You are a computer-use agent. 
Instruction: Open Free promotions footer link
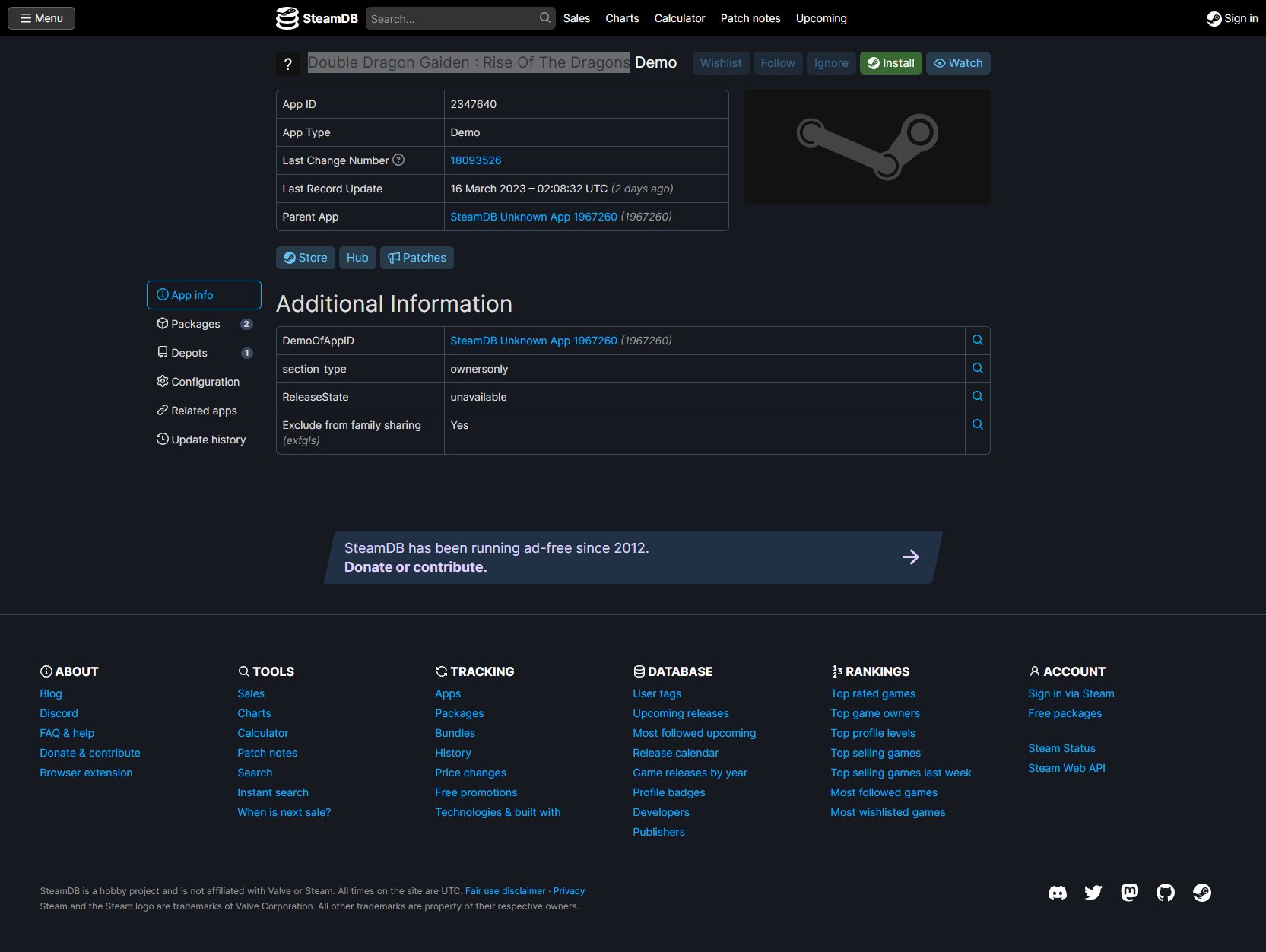(x=476, y=792)
